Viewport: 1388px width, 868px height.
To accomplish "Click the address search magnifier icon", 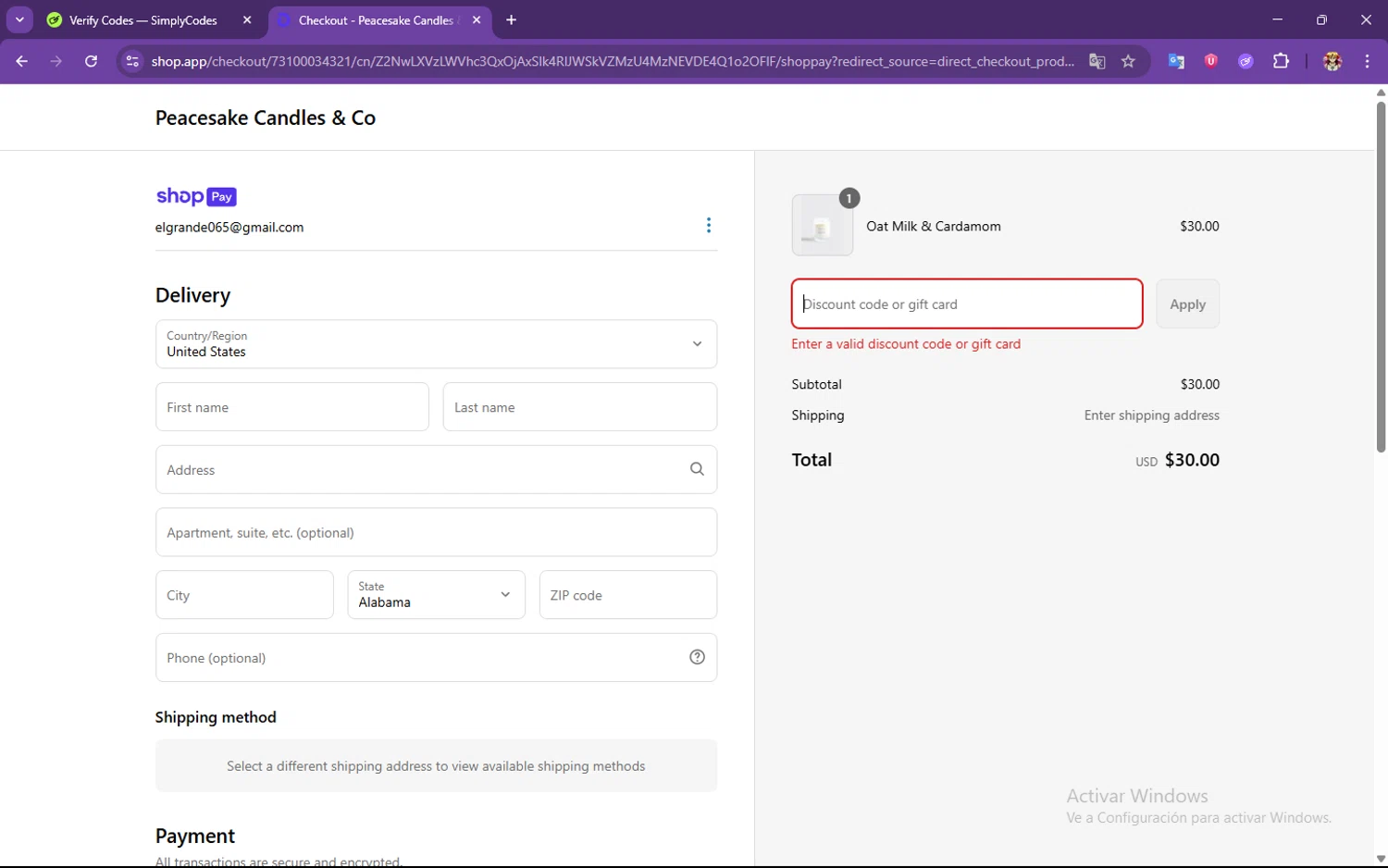I will (697, 469).
